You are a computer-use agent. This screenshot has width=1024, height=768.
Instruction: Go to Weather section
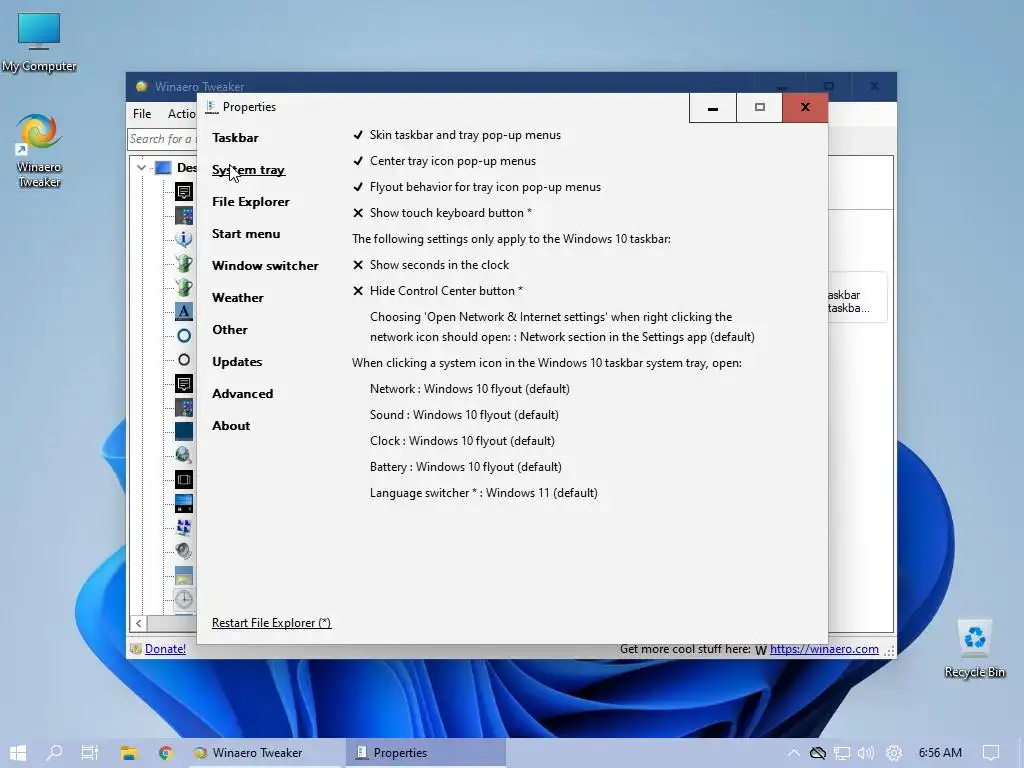(x=238, y=298)
